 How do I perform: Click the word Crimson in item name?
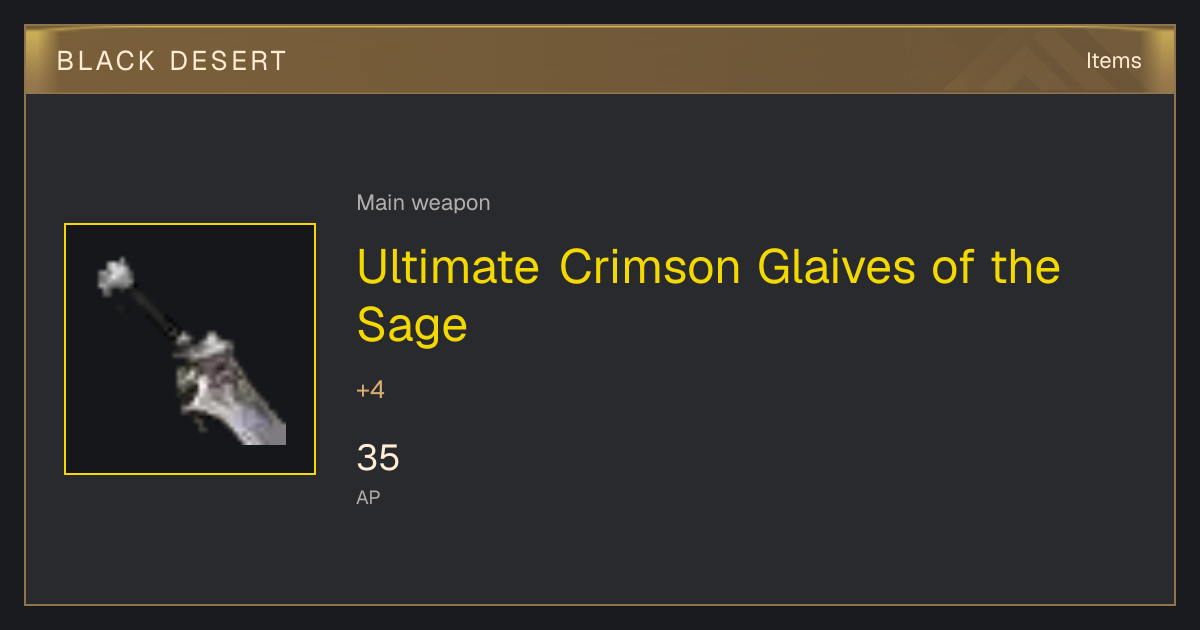(650, 267)
